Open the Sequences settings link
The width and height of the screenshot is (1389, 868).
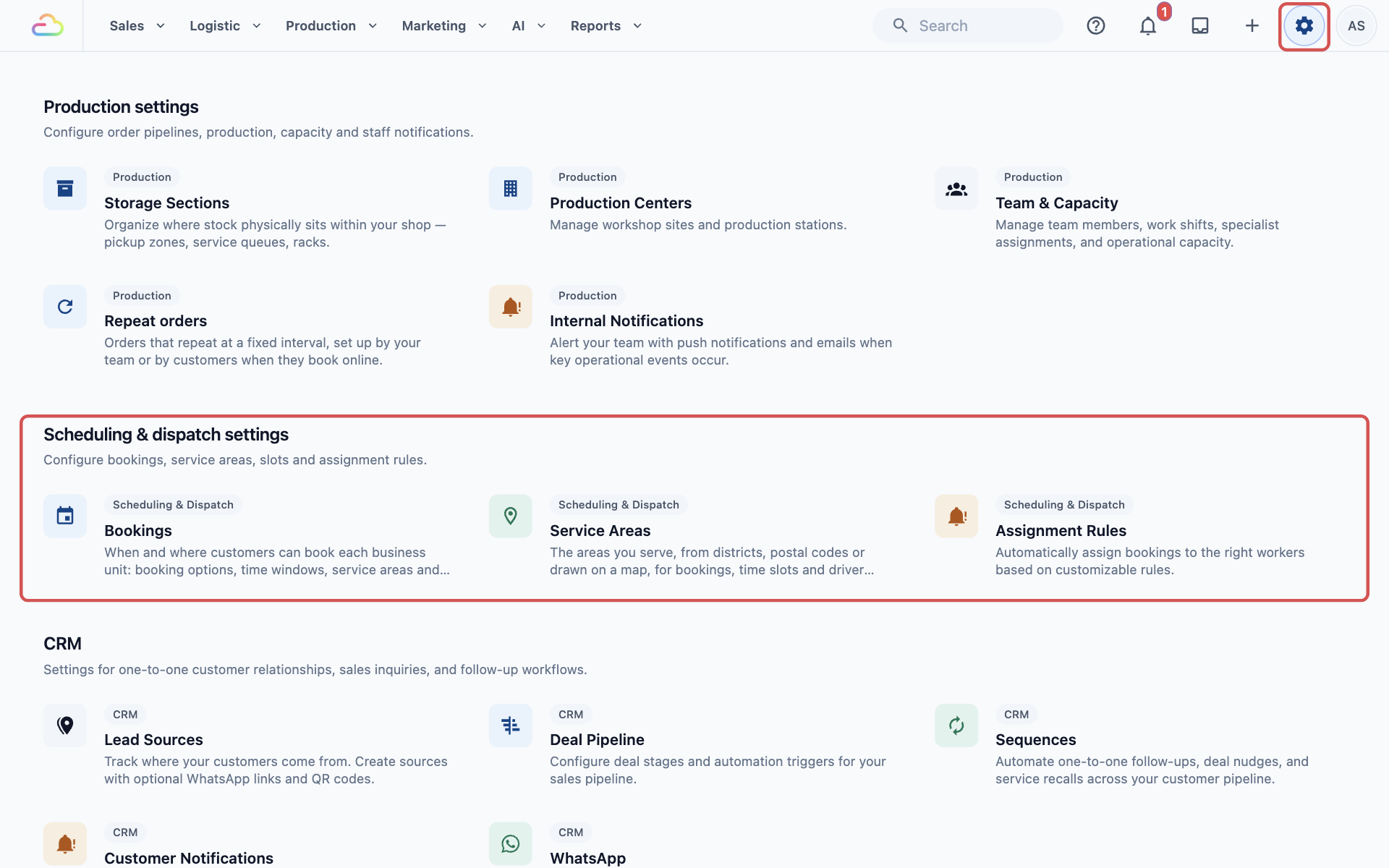pyautogui.click(x=1035, y=740)
